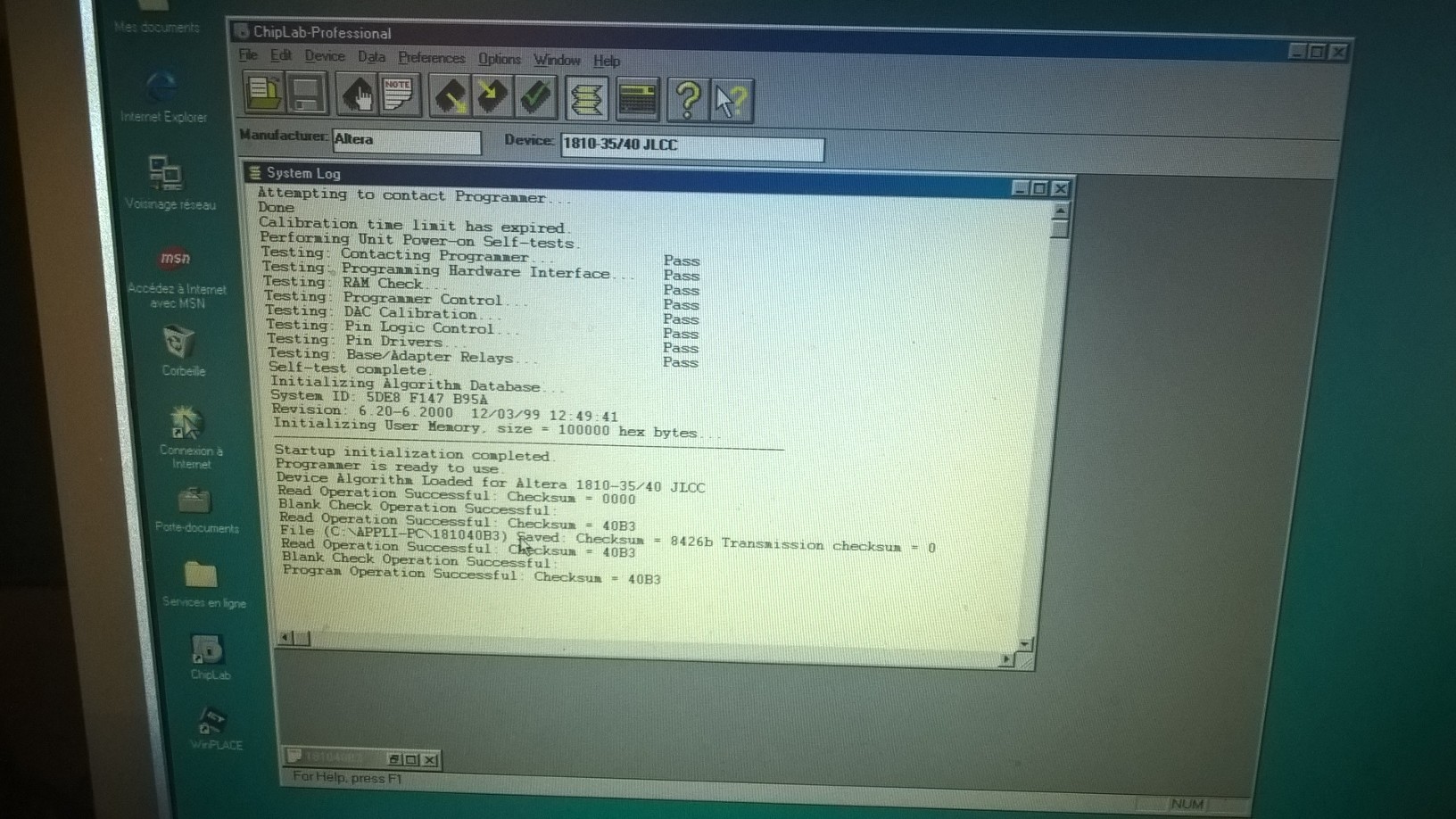Click the 'Programmer is ready to use' line
1456x819 pixels.
[x=390, y=466]
